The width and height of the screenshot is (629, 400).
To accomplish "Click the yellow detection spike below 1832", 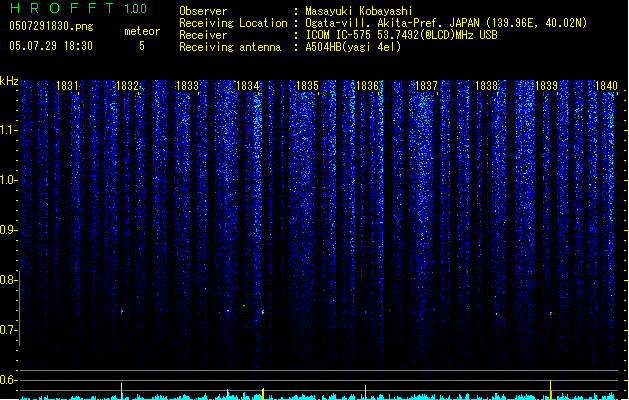I will pyautogui.click(x=122, y=391).
